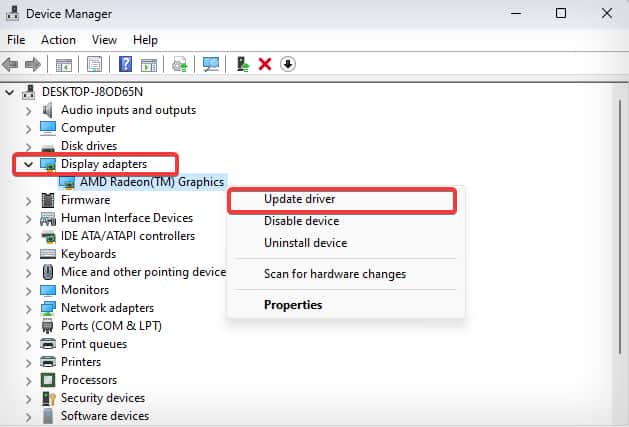Collapse the DESKTOP-J8OD65N root node
The height and width of the screenshot is (427, 629).
(x=9, y=93)
